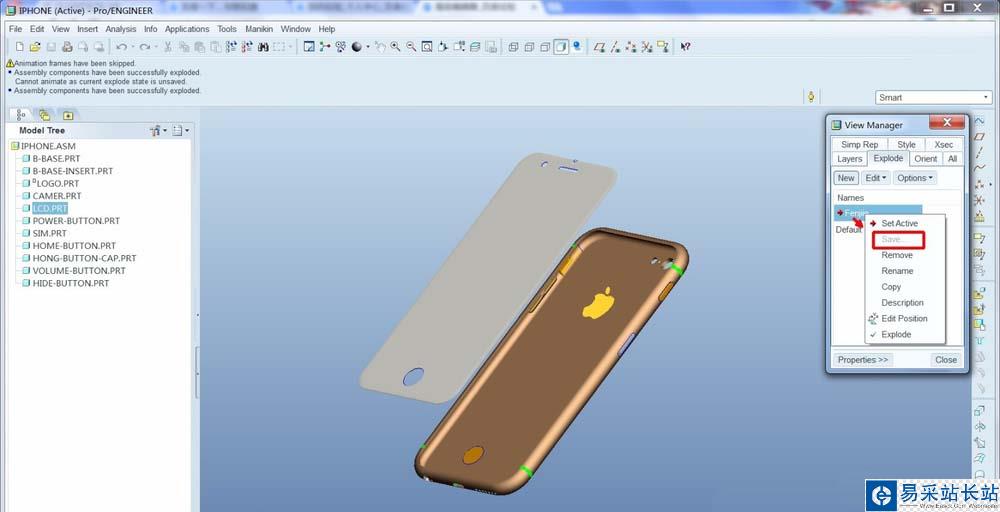Open the undo history dropdown arrow

(x=133, y=47)
